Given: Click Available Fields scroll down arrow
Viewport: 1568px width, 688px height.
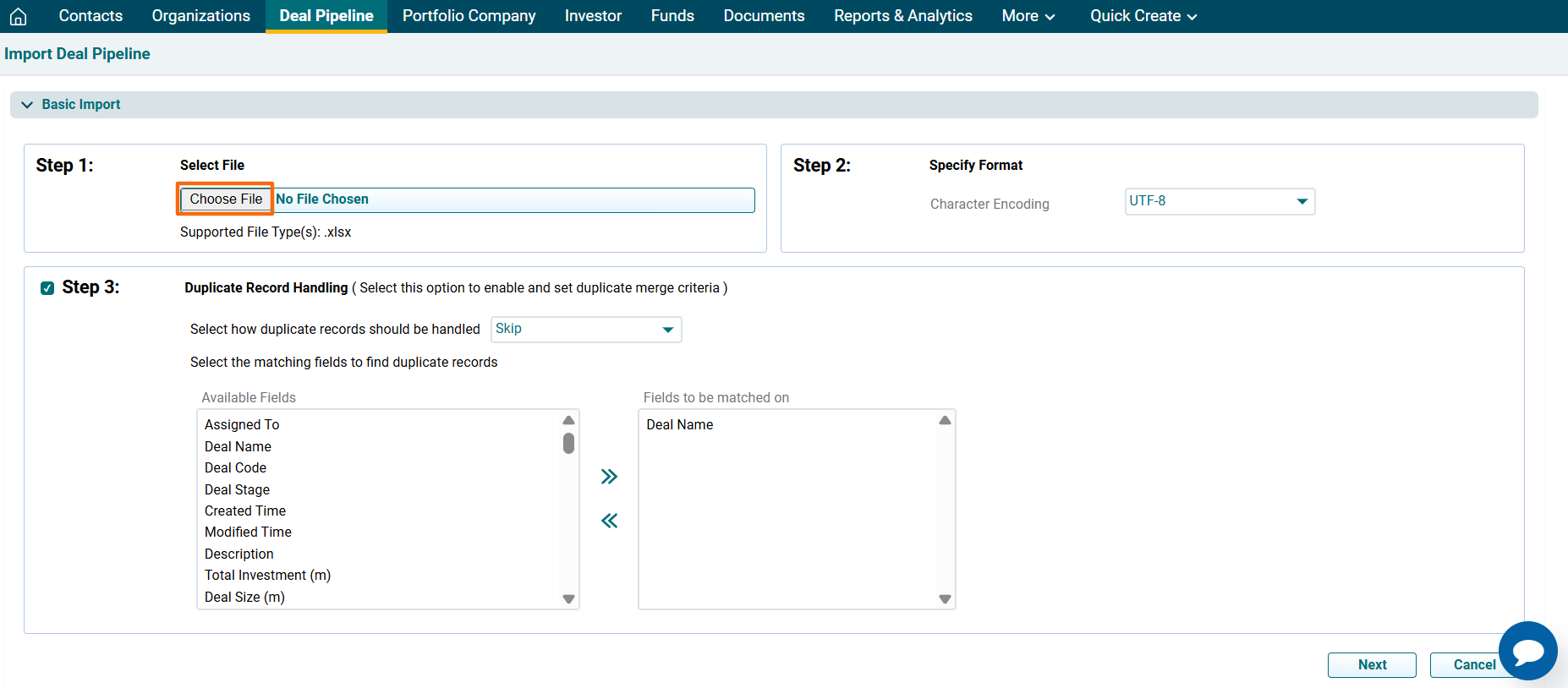Looking at the screenshot, I should (x=568, y=598).
